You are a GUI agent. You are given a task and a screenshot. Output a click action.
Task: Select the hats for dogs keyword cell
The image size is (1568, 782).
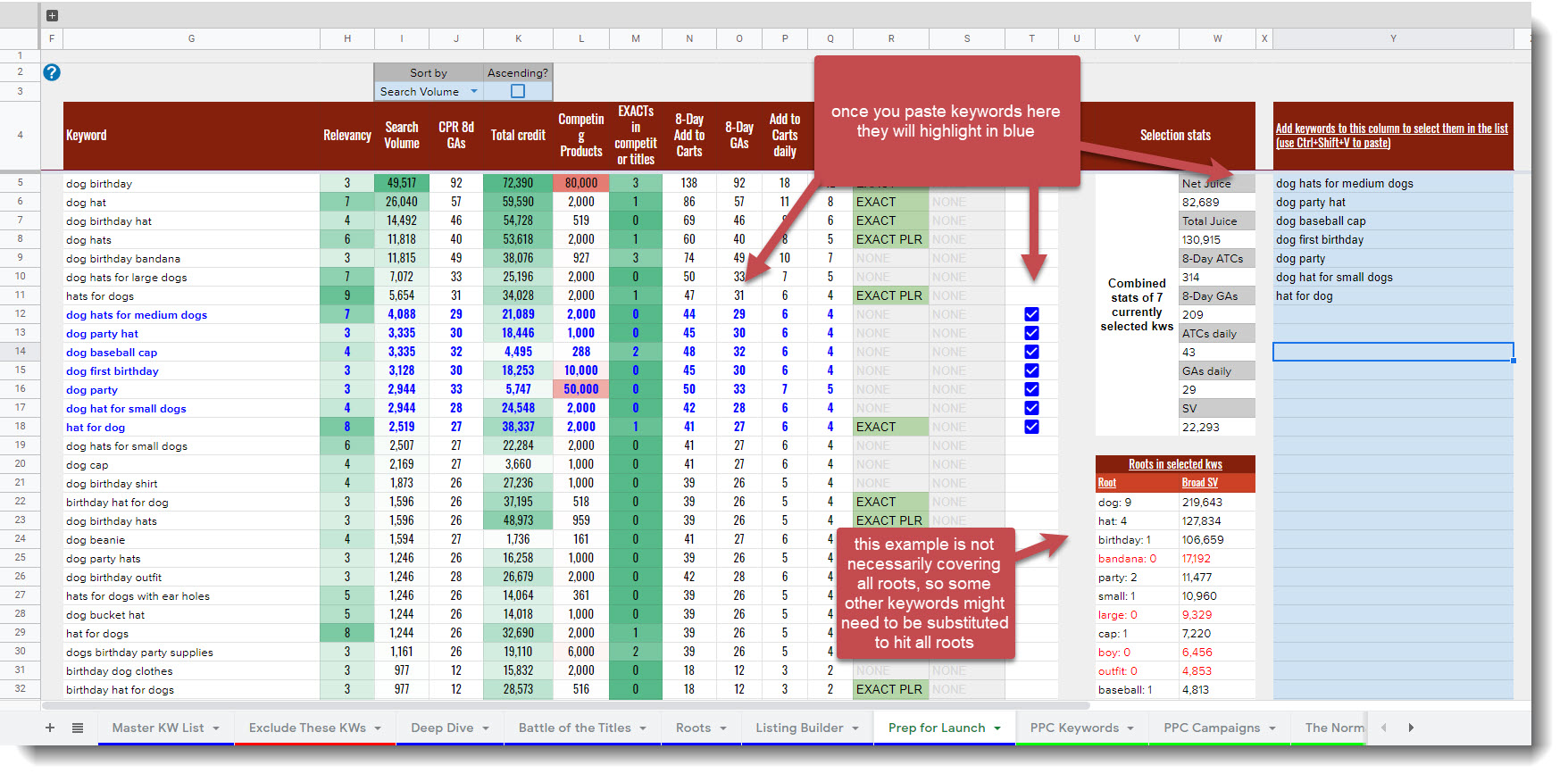[191, 295]
